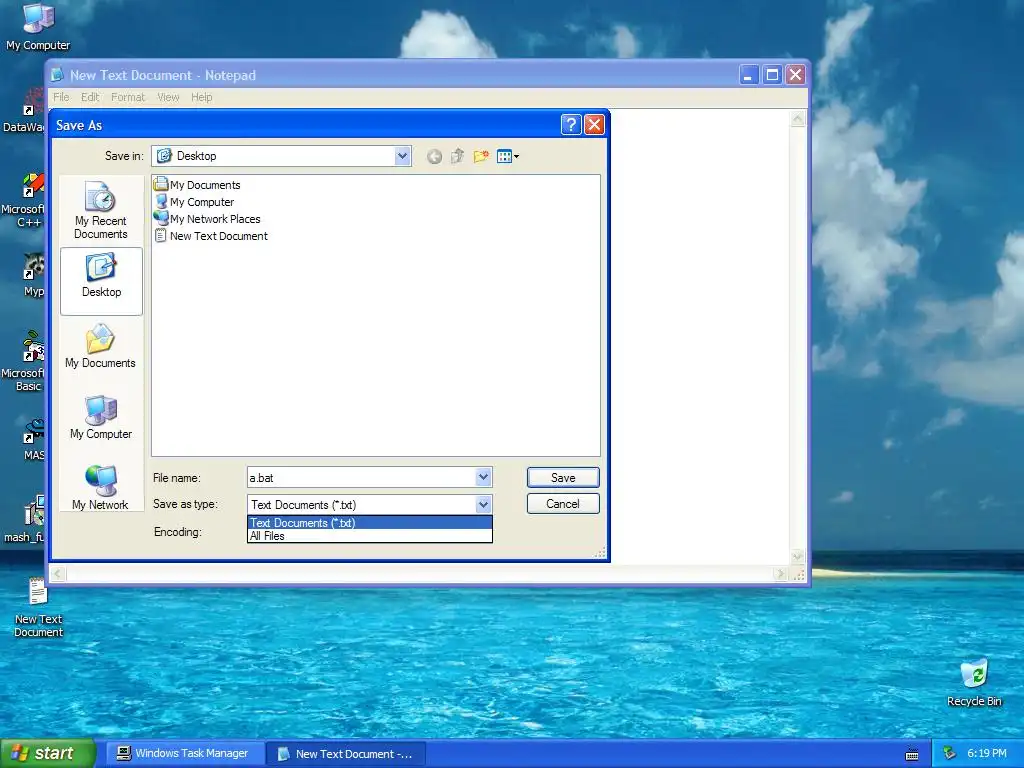This screenshot has width=1024, height=768.
Task: Open the Start menu
Action: coord(48,754)
